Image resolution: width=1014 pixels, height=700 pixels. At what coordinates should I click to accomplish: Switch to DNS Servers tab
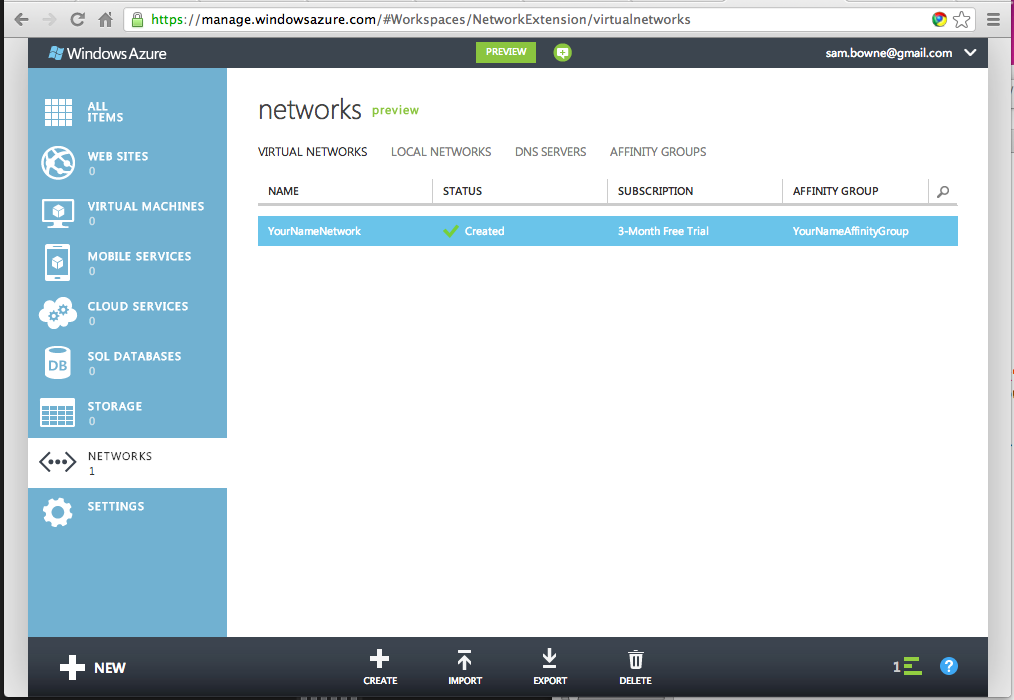(x=550, y=152)
